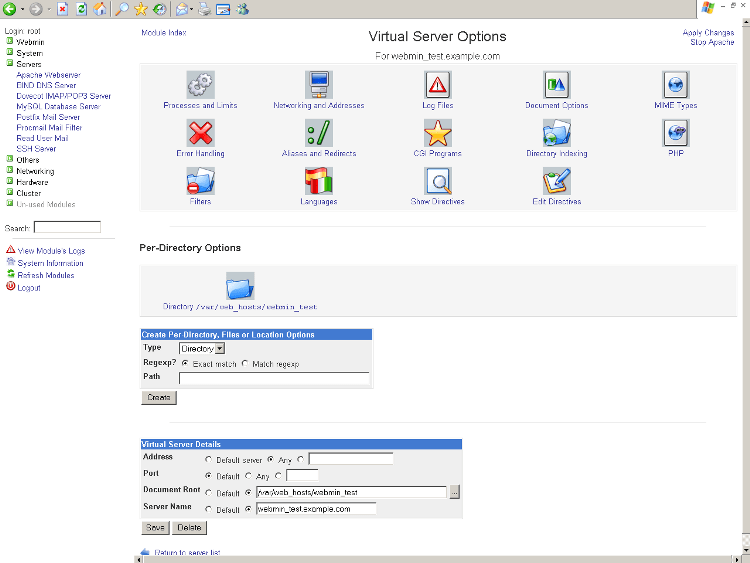Screen dimensions: 750x563
Task: Click browser Refresh button
Action: pos(81,9)
